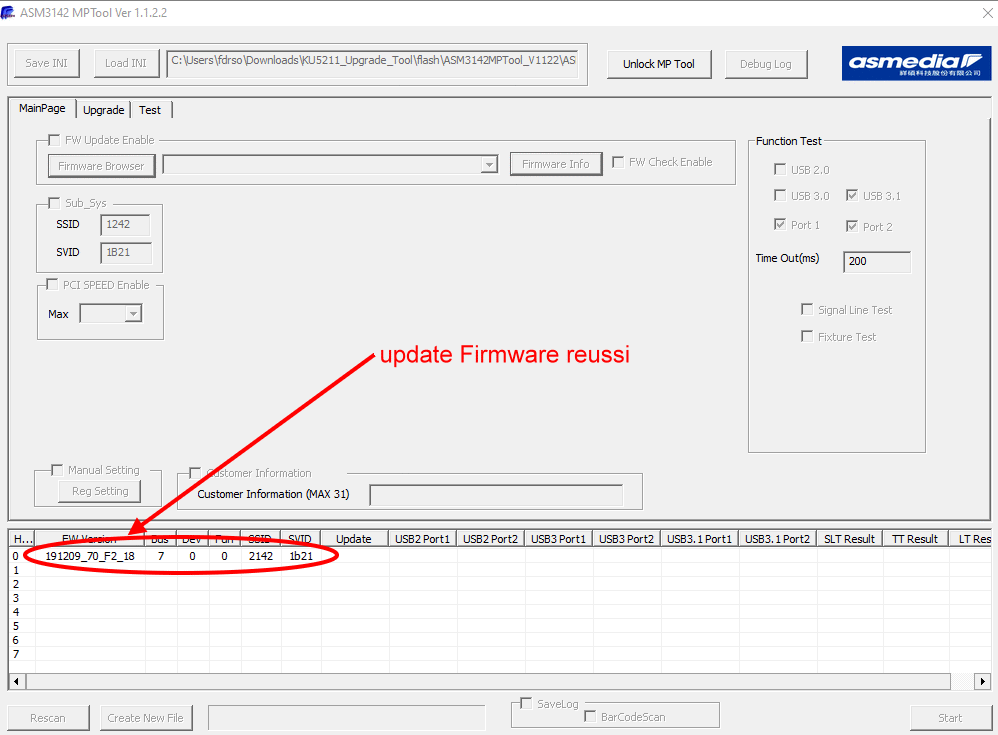998x735 pixels.
Task: Enable the SaveLog checkbox
Action: 526,703
